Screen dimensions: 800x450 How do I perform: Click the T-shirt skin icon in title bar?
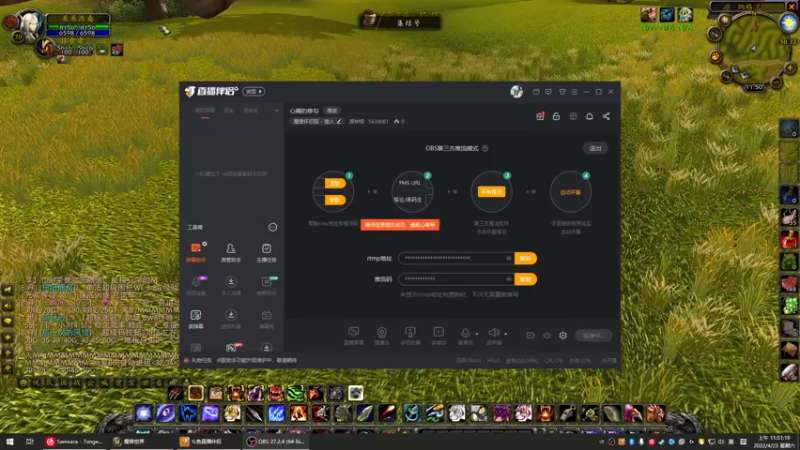[562, 92]
